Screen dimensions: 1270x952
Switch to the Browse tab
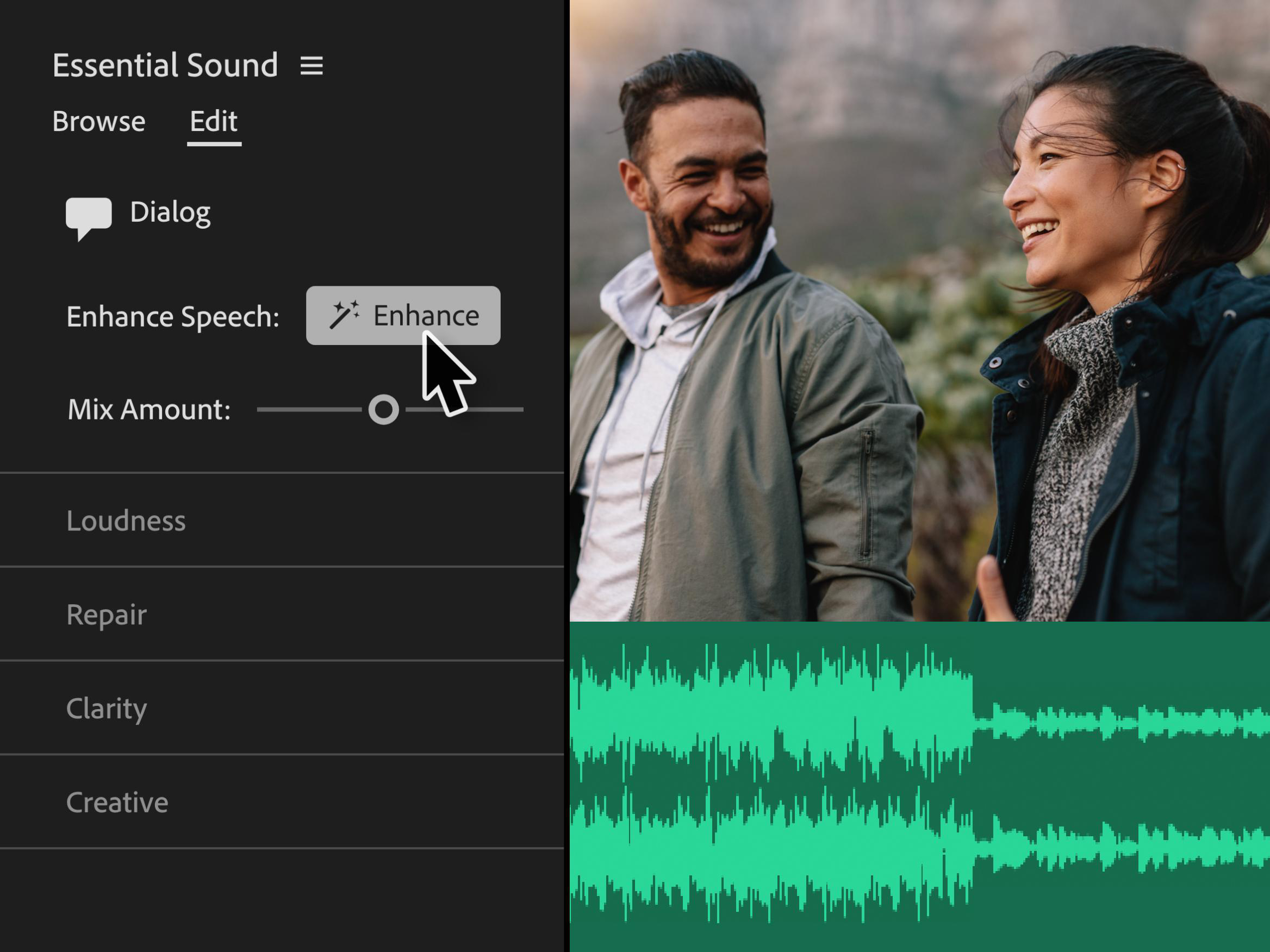tap(99, 121)
